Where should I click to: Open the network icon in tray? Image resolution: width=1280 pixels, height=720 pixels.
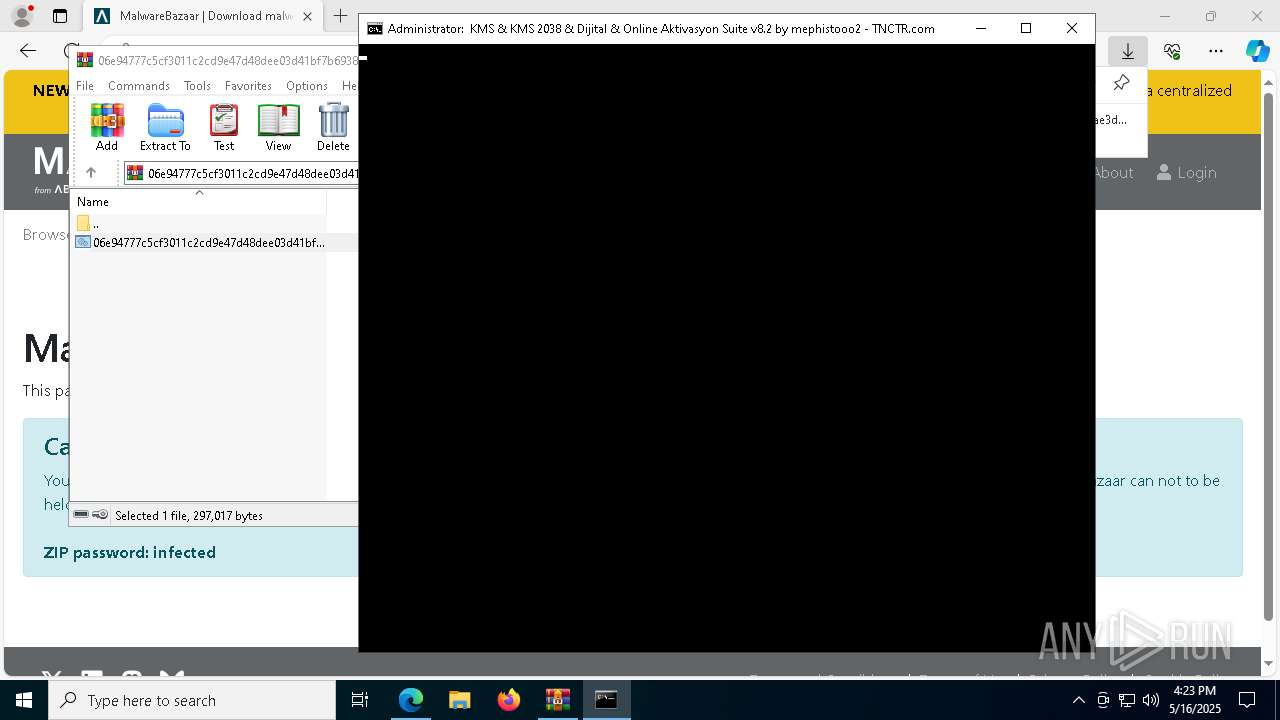(x=1127, y=700)
